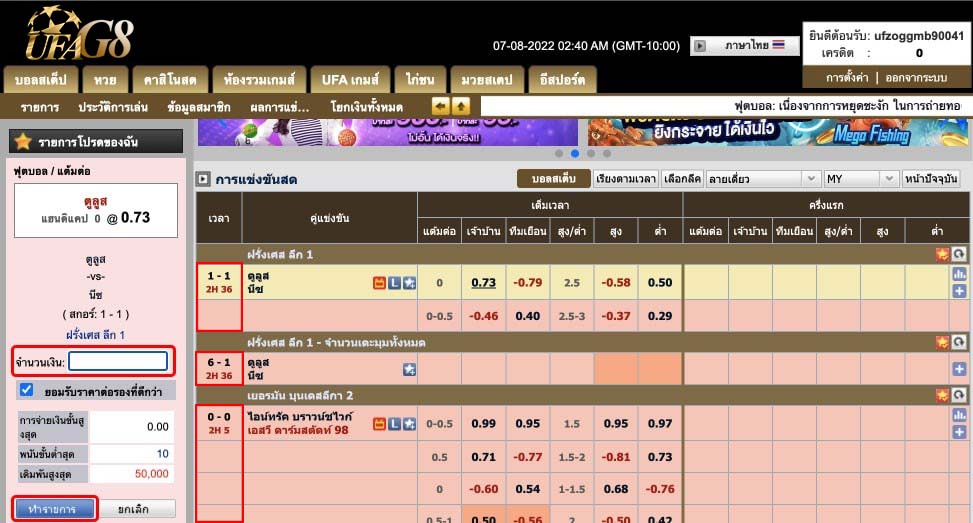Select the third banner carousel dot
The height and width of the screenshot is (523, 973).
coord(591,153)
